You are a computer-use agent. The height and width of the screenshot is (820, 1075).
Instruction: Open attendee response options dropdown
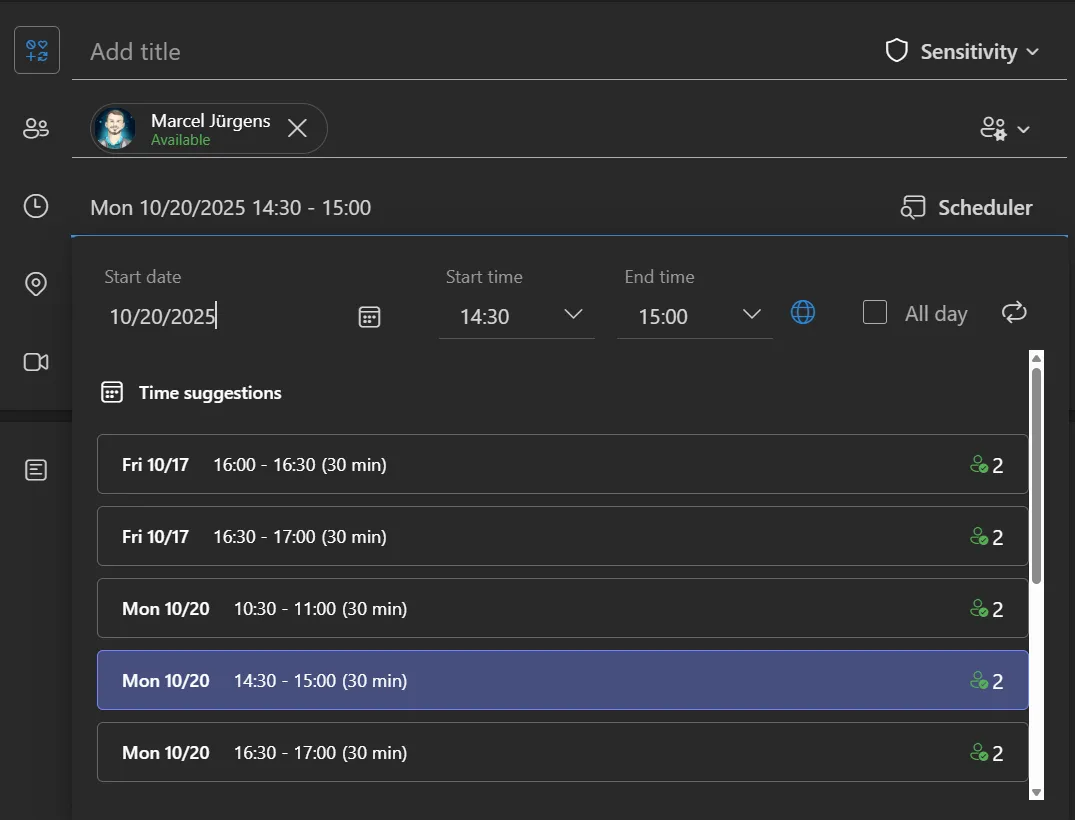coord(1005,129)
